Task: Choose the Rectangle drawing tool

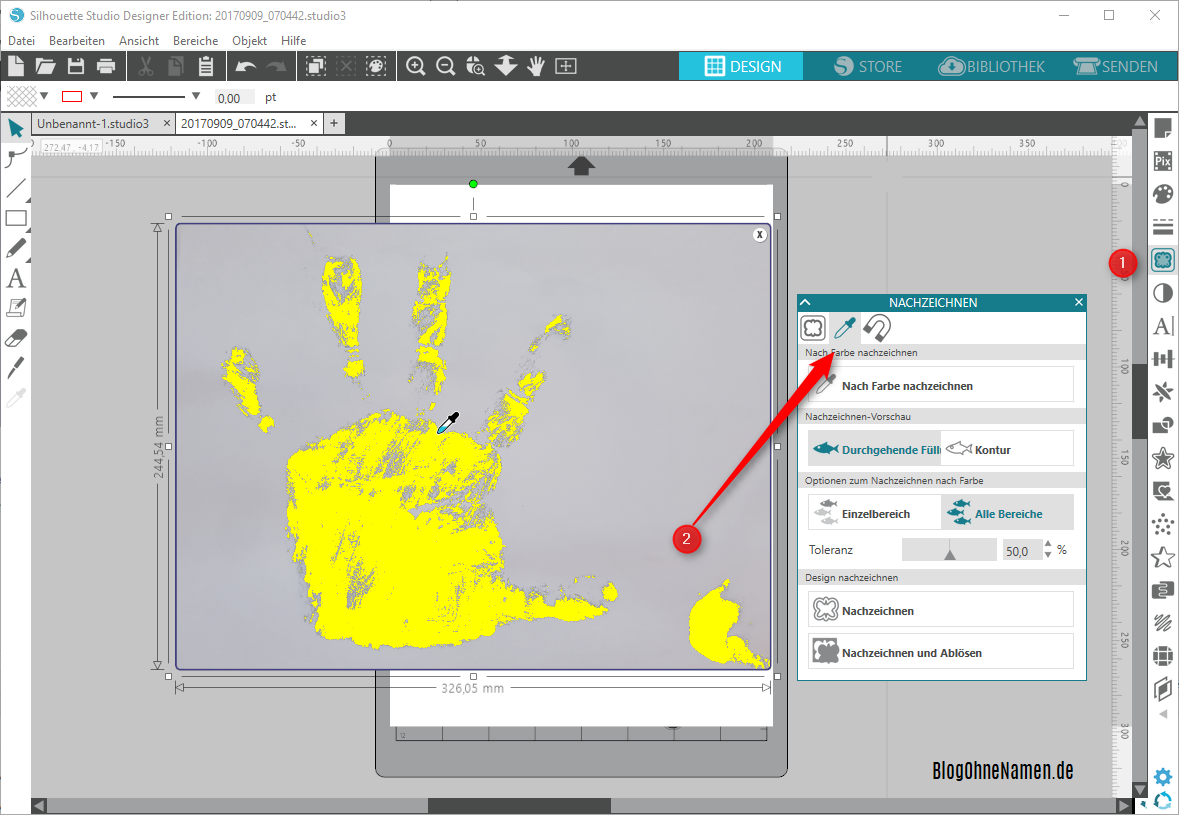Action: click(15, 218)
